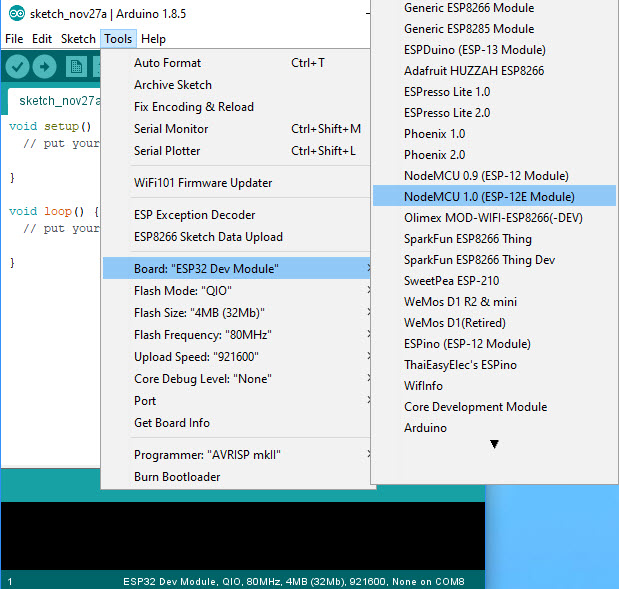Select Generic ESP8285 Module board
The height and width of the screenshot is (589, 619).
click(494, 29)
